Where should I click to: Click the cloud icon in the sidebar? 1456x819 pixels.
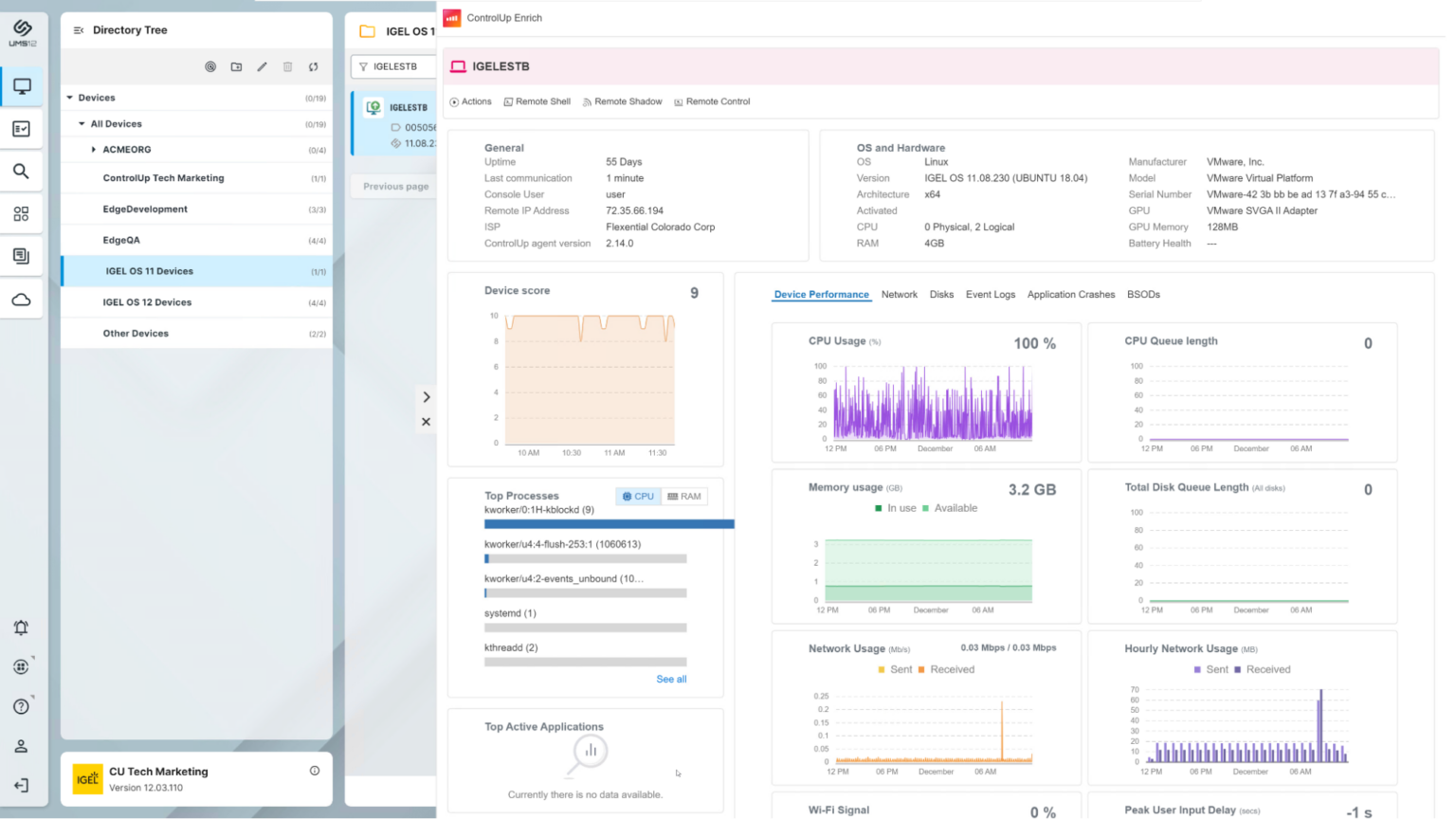coord(21,298)
